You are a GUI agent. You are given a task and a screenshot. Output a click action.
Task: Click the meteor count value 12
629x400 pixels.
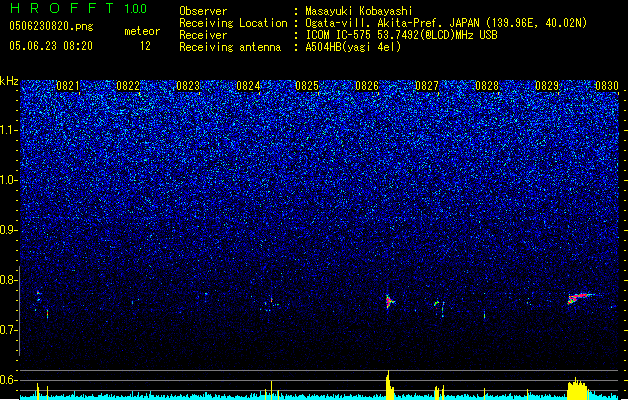coord(145,46)
